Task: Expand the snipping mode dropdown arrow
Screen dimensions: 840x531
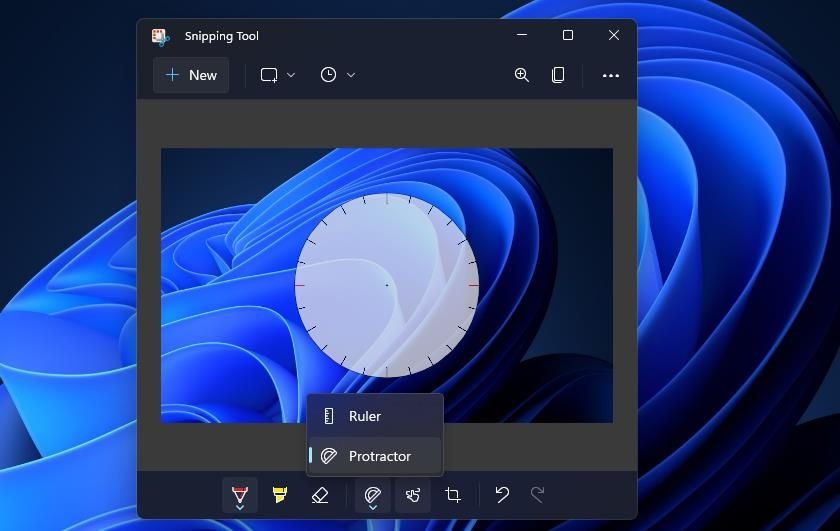Action: click(291, 75)
